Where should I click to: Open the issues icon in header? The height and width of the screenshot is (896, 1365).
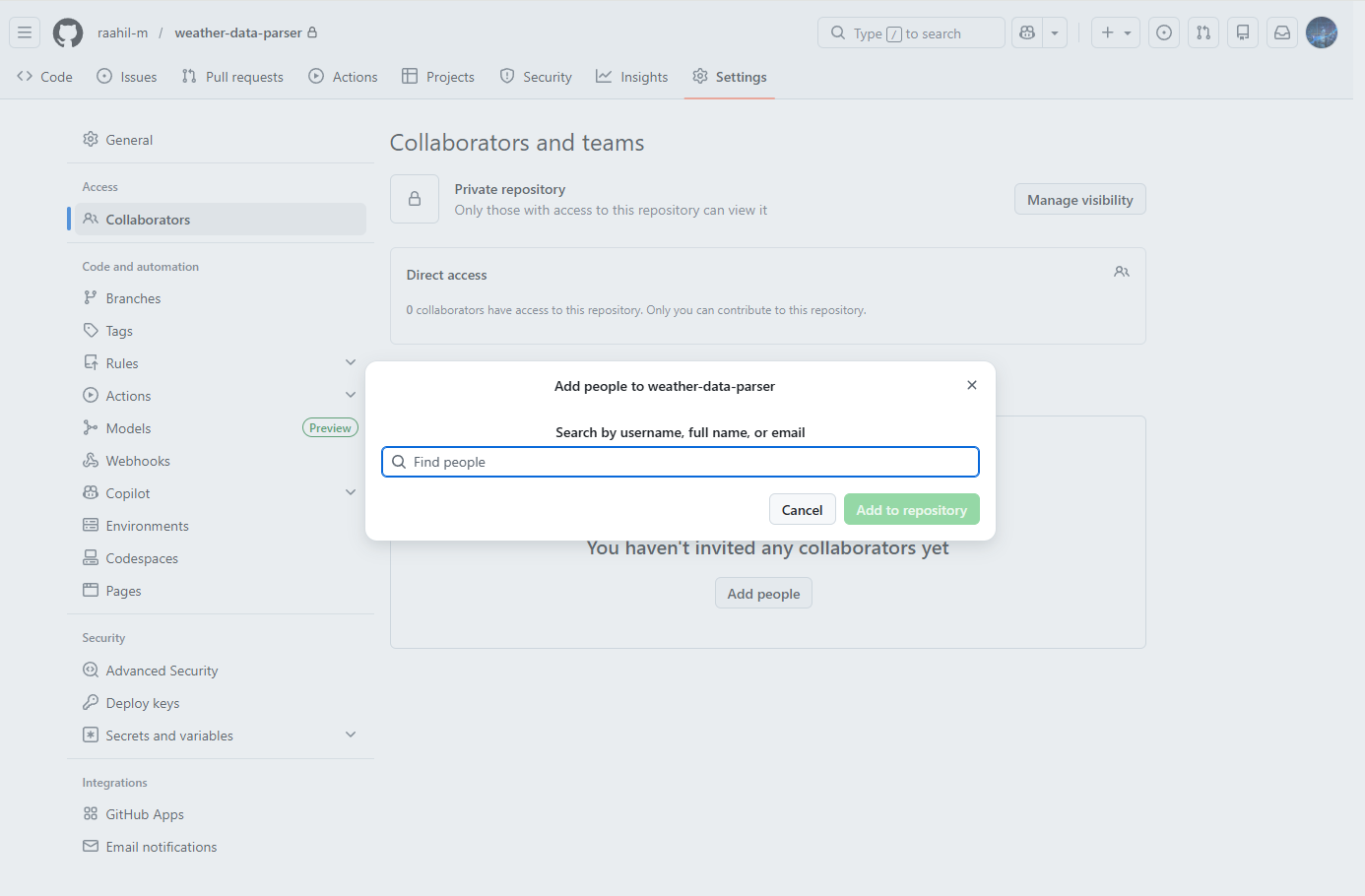tap(1164, 32)
